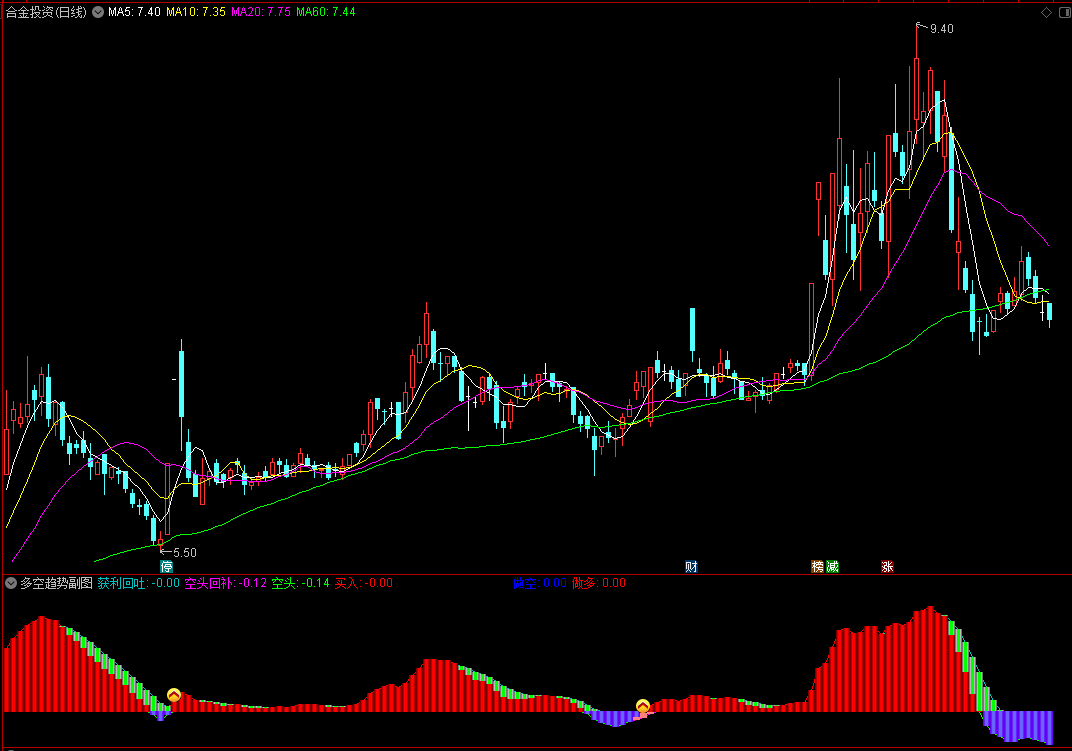Select the MA5: 7.40 label
Screen dimensions: 1072x751
point(134,12)
